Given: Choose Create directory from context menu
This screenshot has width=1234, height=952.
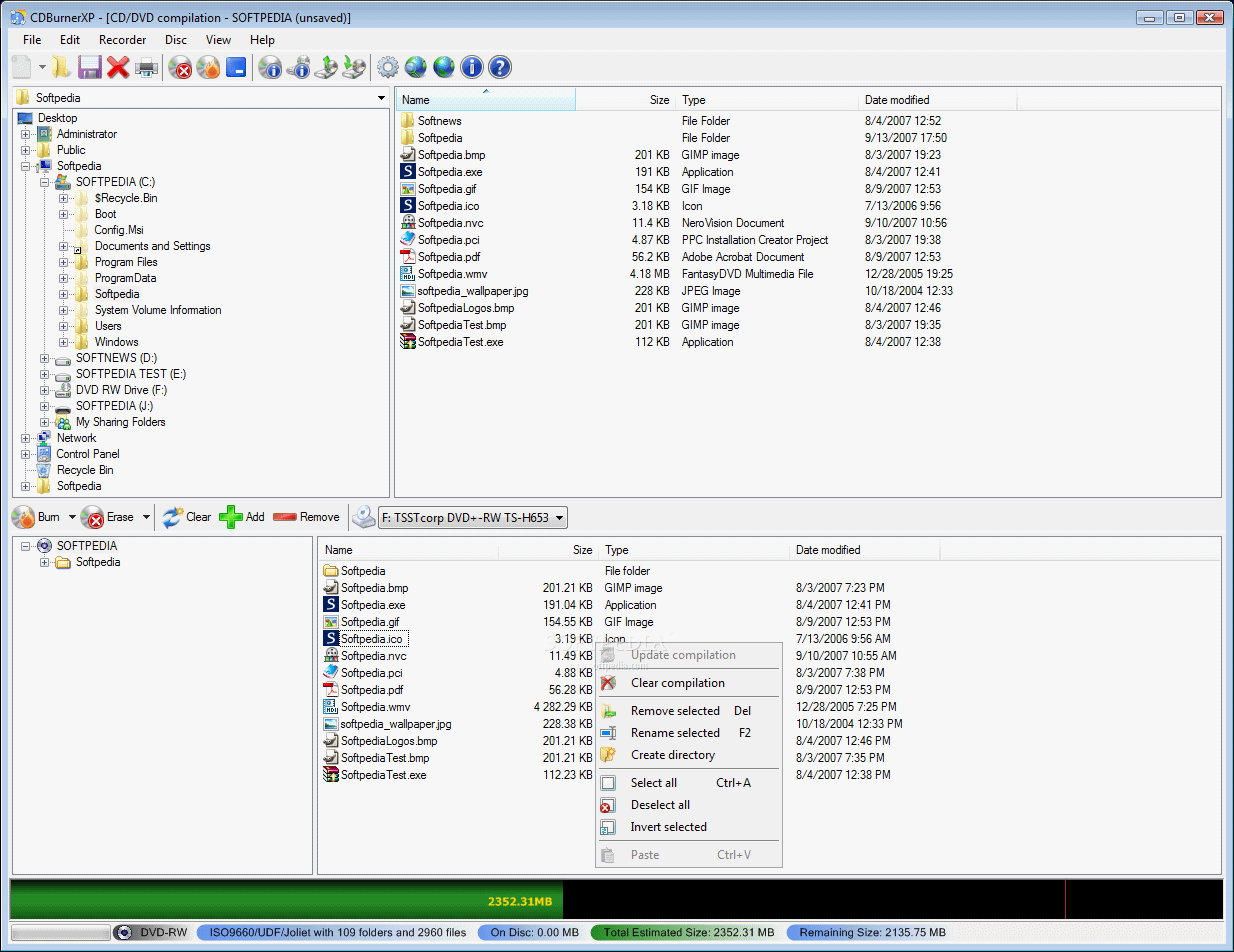Looking at the screenshot, I should [x=688, y=755].
